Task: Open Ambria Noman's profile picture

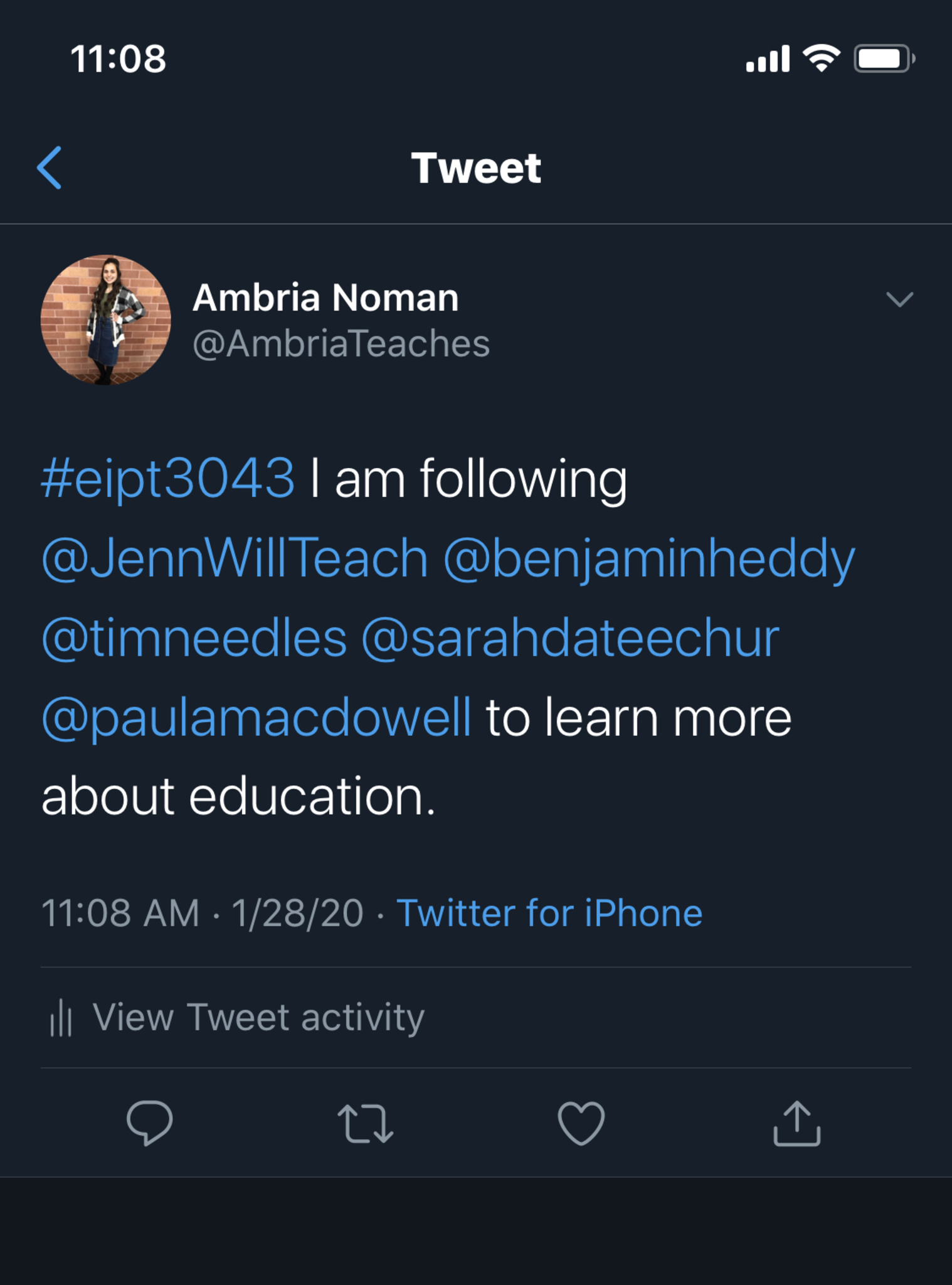Action: [x=105, y=319]
